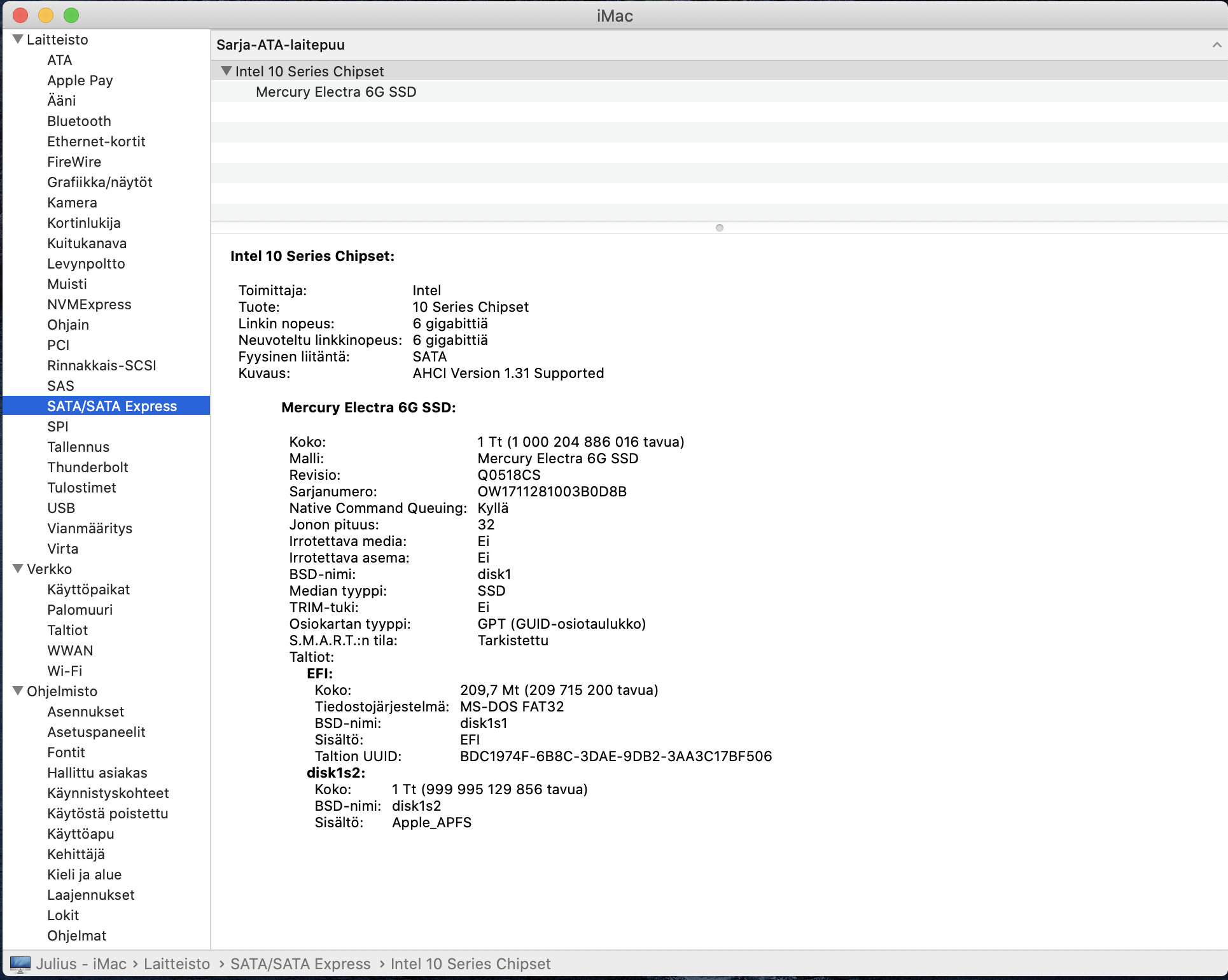Screen dimensions: 1228x980
Task: Open Apple Pay hardware section
Action: click(x=80, y=80)
